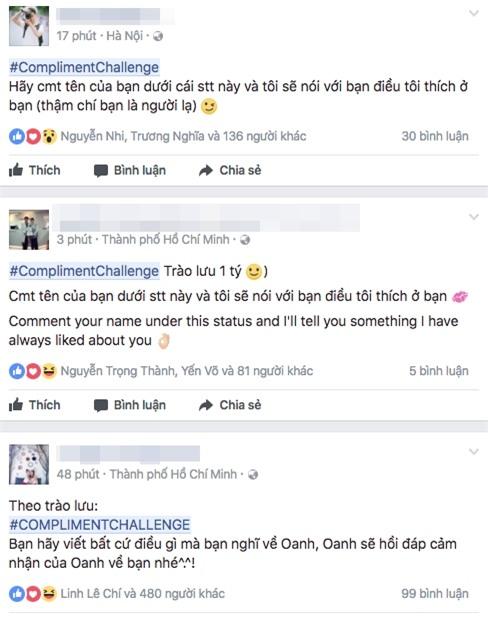This screenshot has width=488, height=619.
Task: Open #COMPLIMENTCHALLENGE hashtag in third post
Action: (100, 525)
